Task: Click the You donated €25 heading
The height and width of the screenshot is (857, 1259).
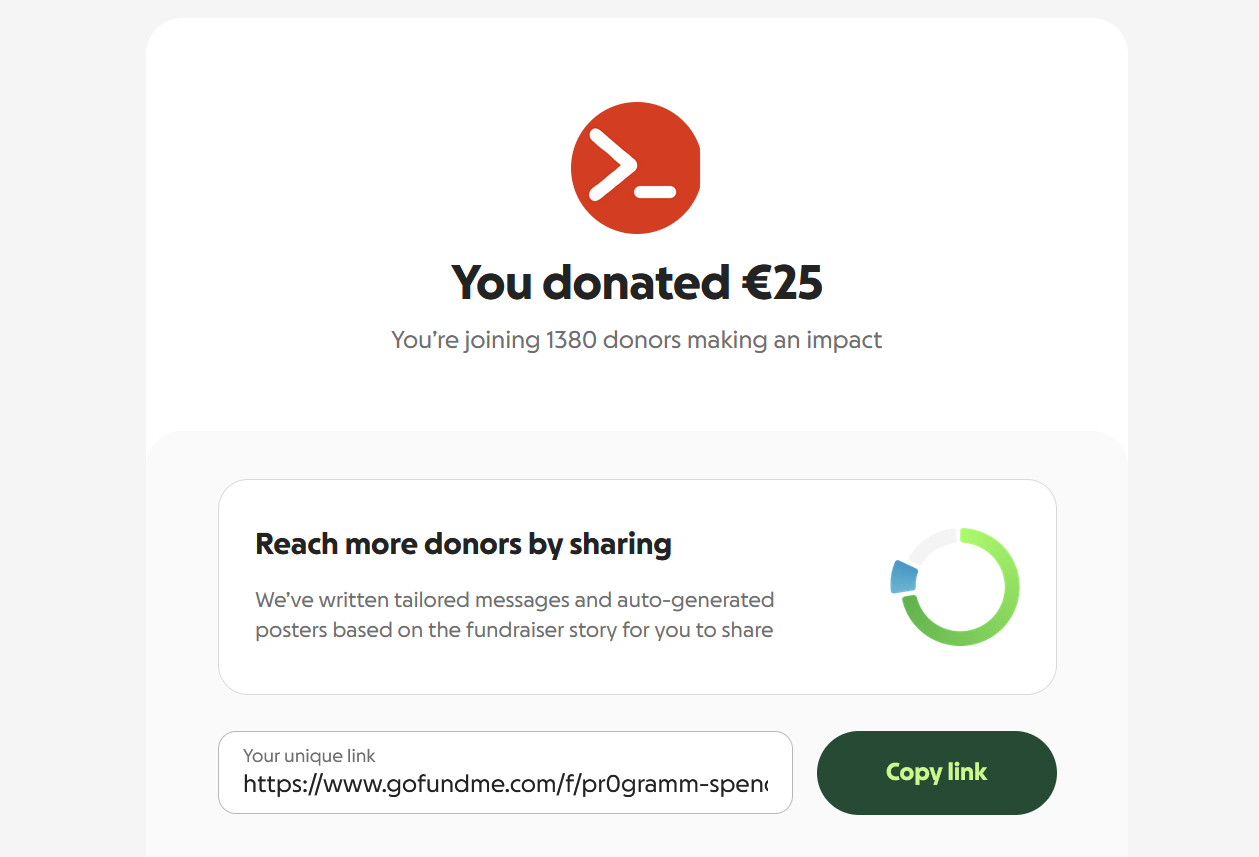Action: (x=637, y=283)
